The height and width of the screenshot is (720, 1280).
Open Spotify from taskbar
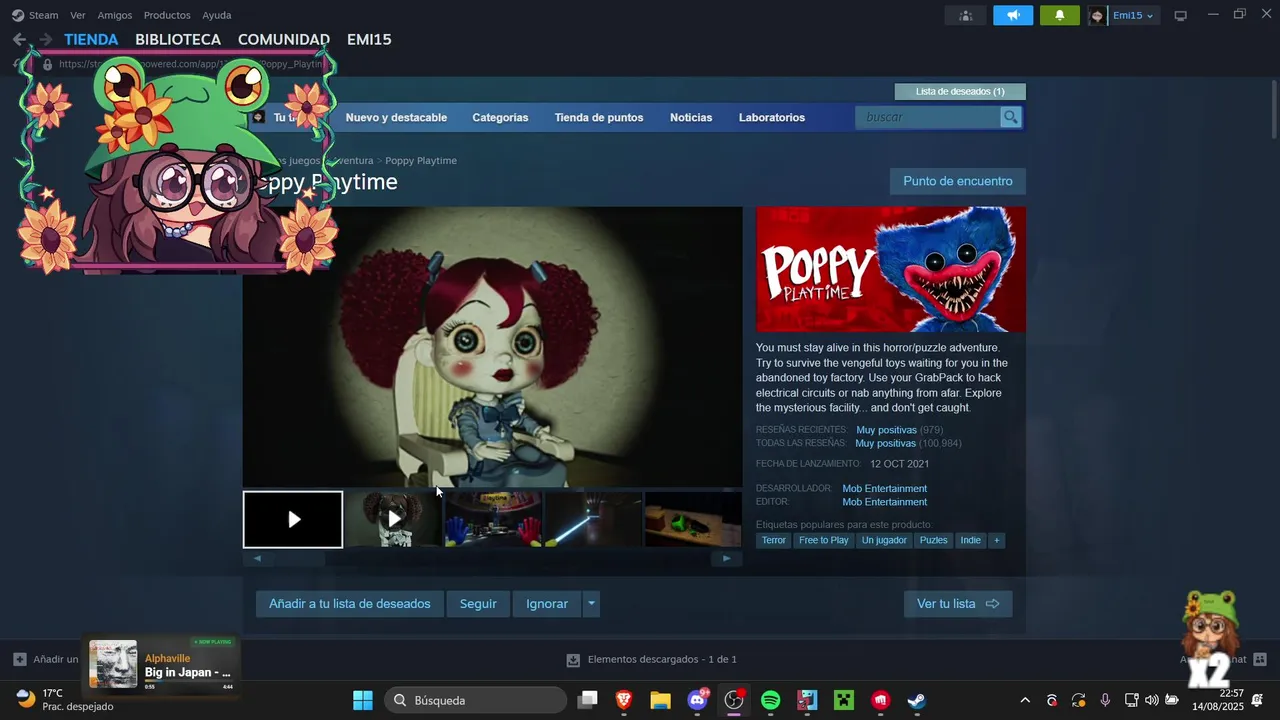point(771,700)
